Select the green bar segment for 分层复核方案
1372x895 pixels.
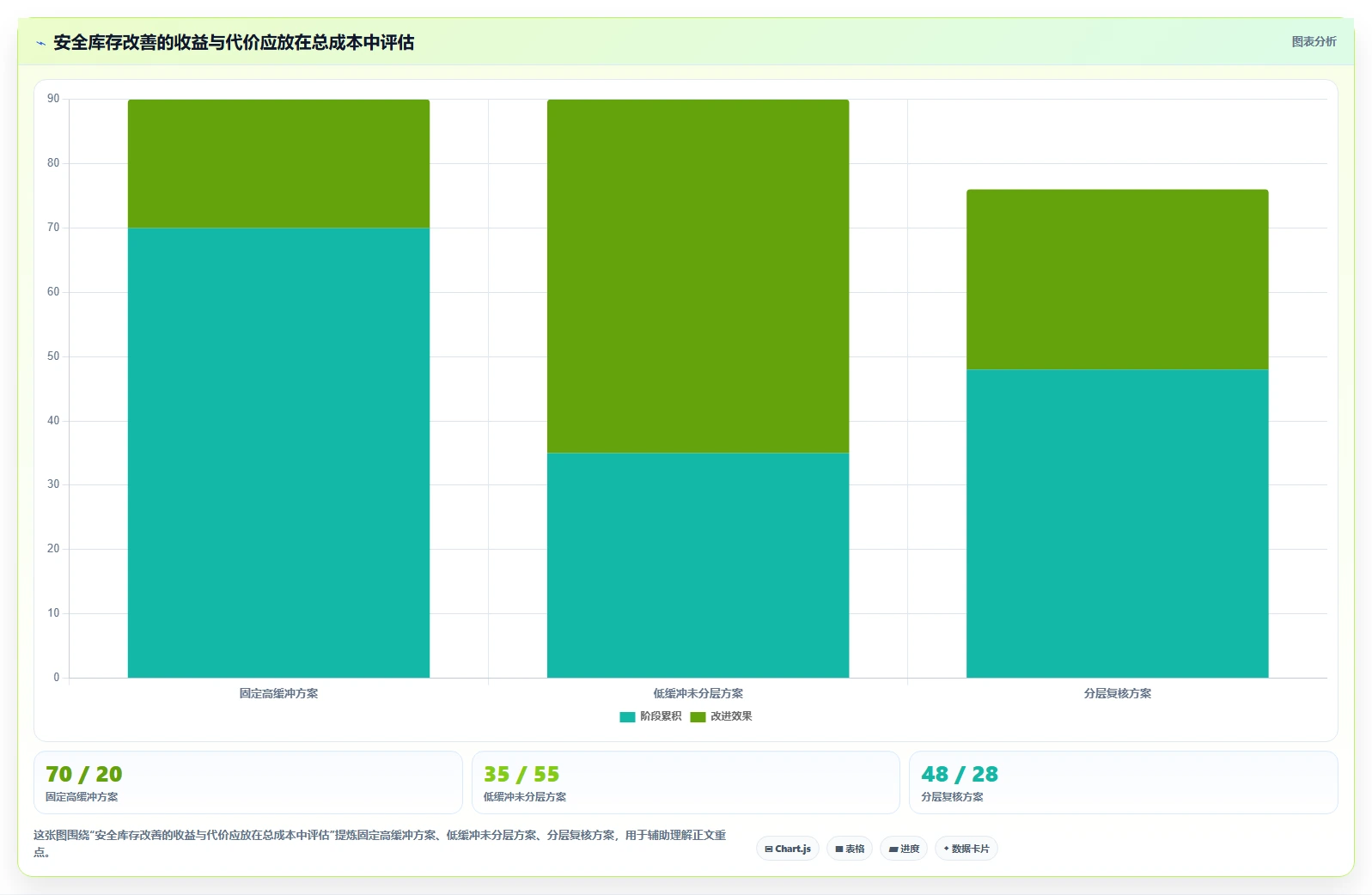pyautogui.click(x=1117, y=279)
